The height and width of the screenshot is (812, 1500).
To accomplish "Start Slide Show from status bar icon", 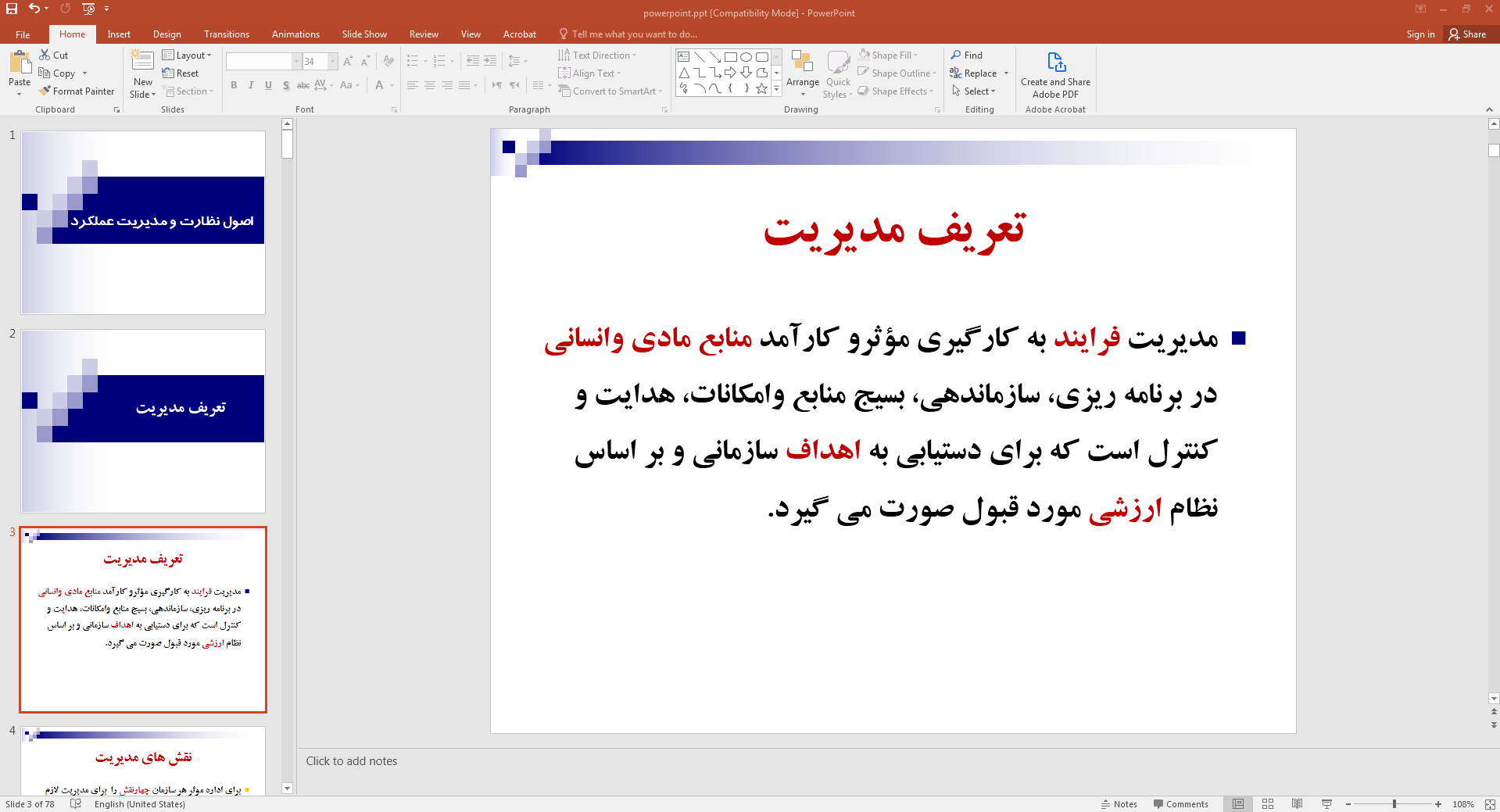I will click(x=1326, y=804).
